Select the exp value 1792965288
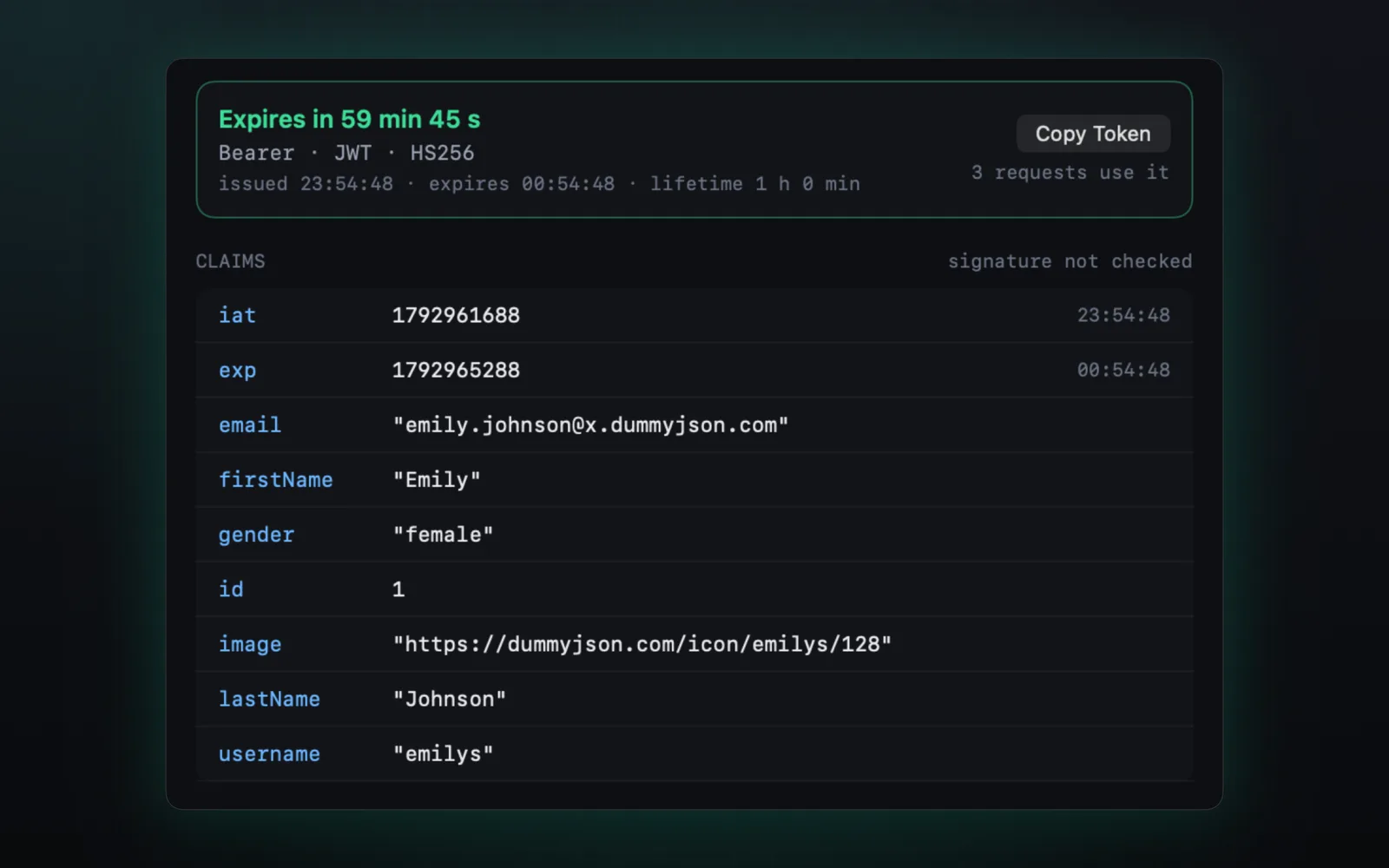 456,370
